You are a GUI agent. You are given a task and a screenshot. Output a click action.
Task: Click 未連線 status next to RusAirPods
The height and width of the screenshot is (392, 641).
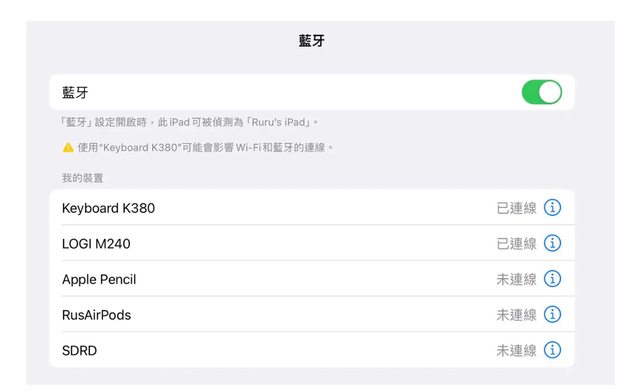pyautogui.click(x=516, y=315)
